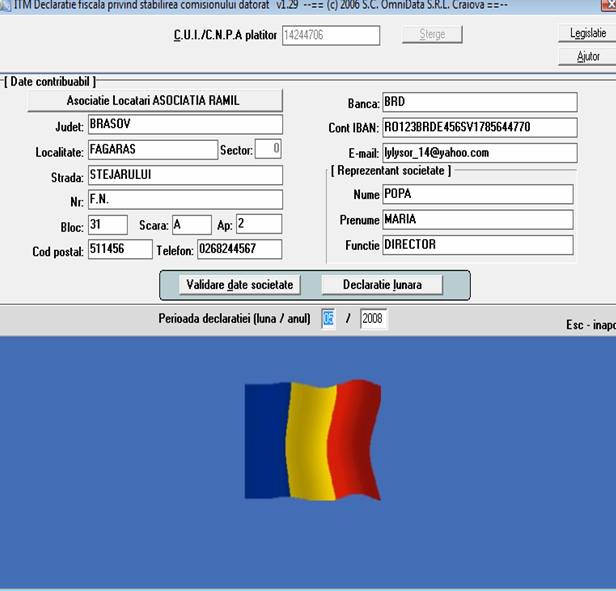
Task: Edit the Strada field STEJARULUI
Action: [x=184, y=174]
